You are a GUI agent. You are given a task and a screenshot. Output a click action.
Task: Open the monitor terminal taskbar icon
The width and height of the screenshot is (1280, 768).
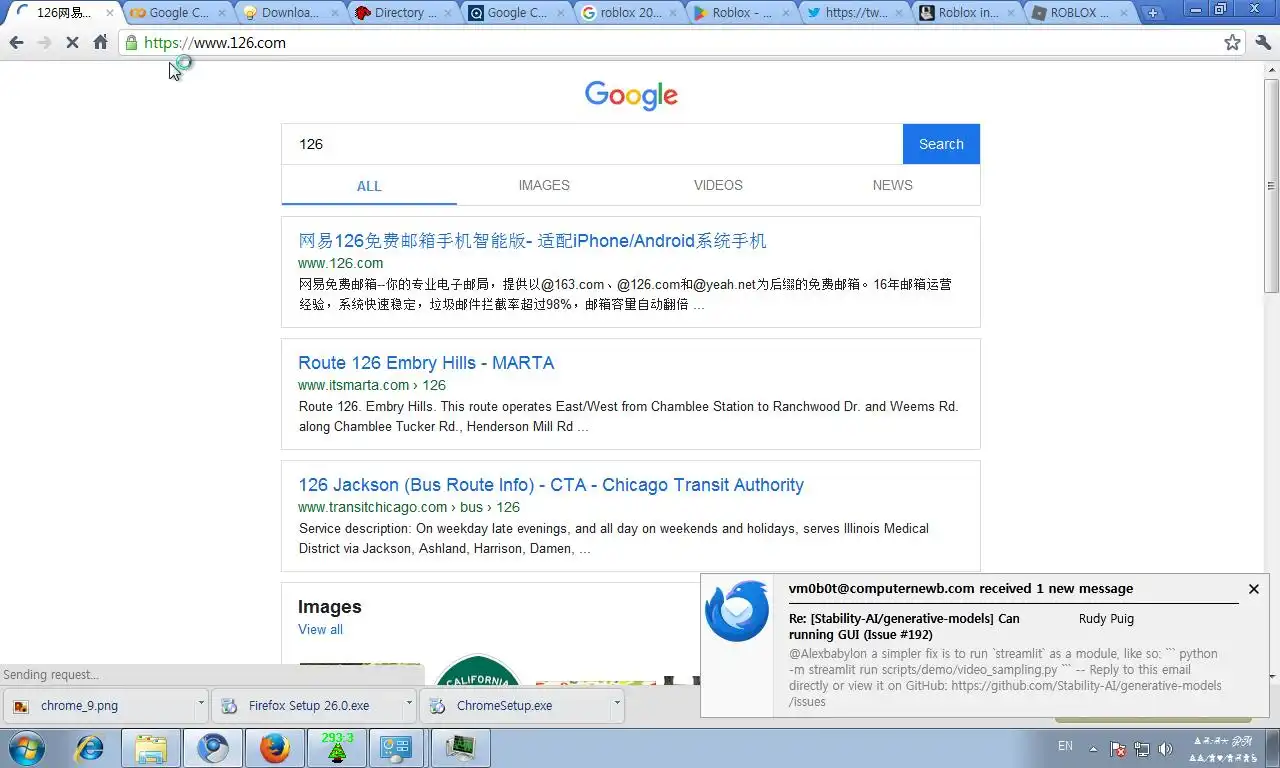(460, 748)
